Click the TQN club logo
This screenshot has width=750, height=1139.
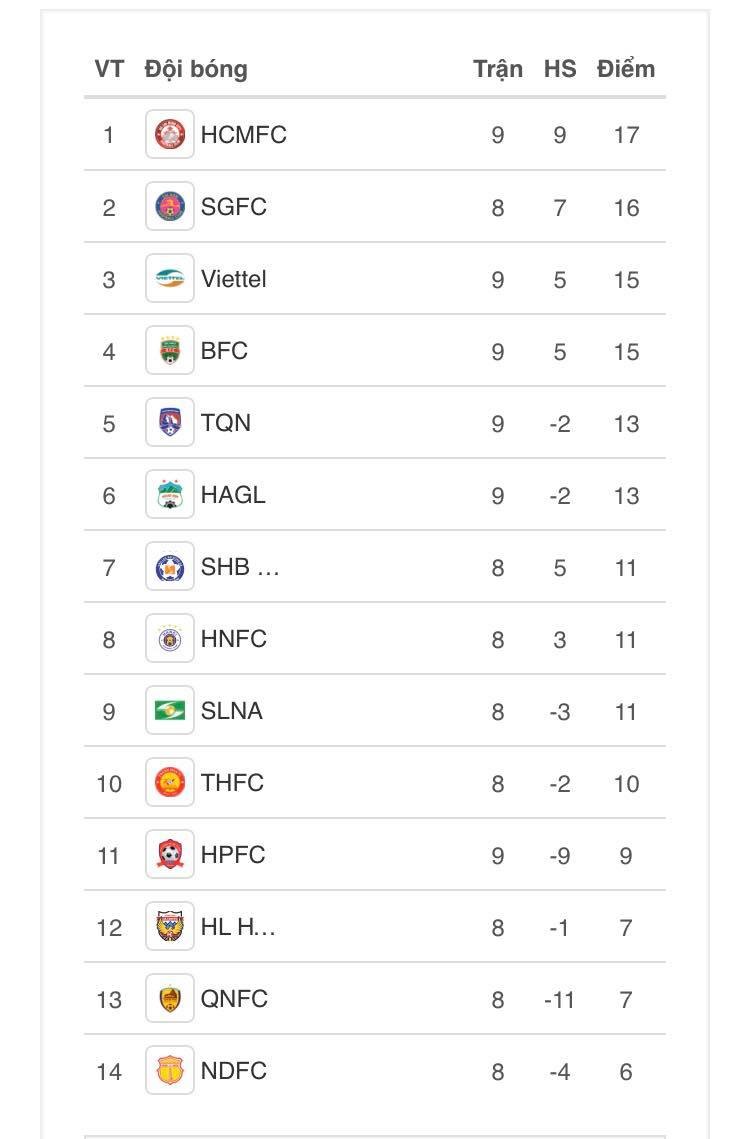coord(169,422)
